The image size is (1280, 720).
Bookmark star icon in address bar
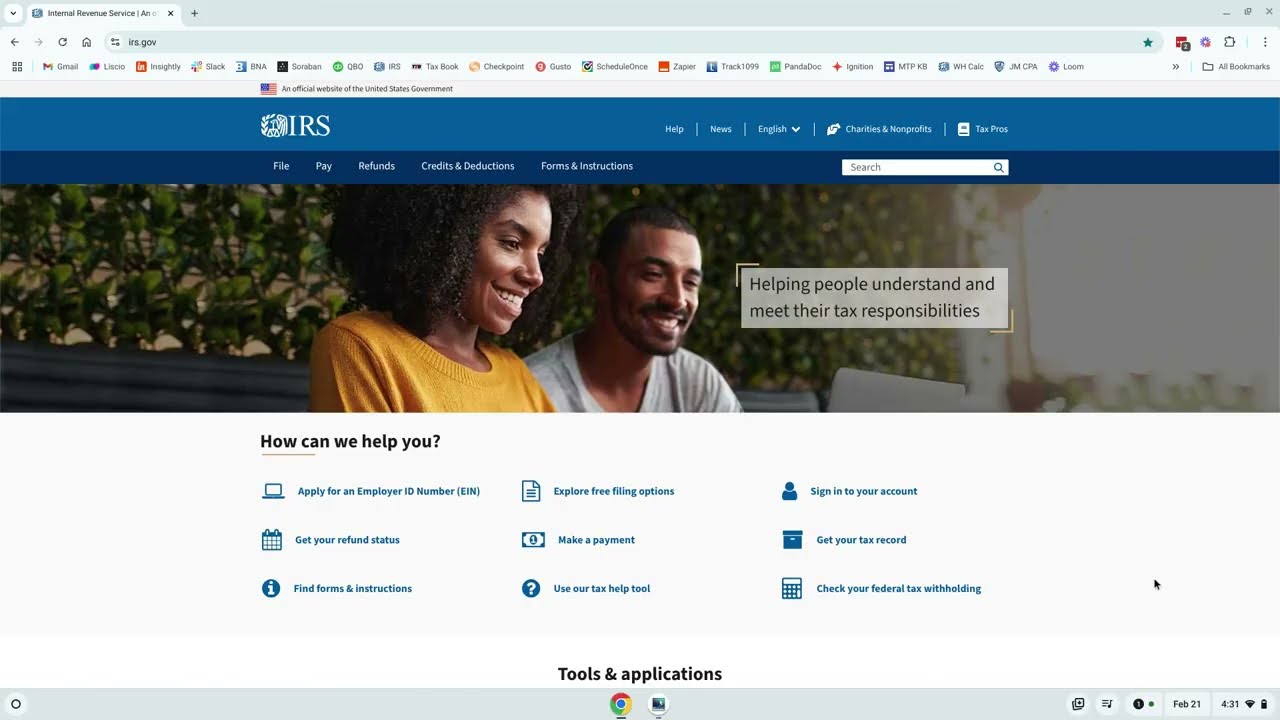pos(1148,42)
